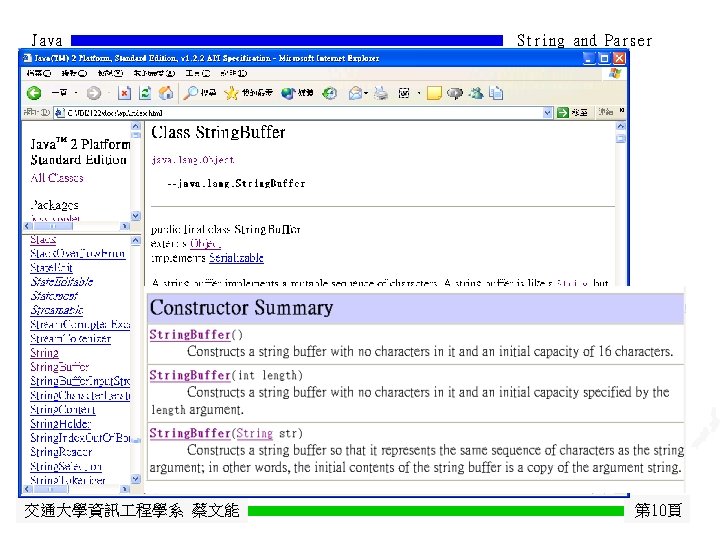Click the Mail envelope icon
Viewport: 720px width, 540px height.
[x=355, y=93]
